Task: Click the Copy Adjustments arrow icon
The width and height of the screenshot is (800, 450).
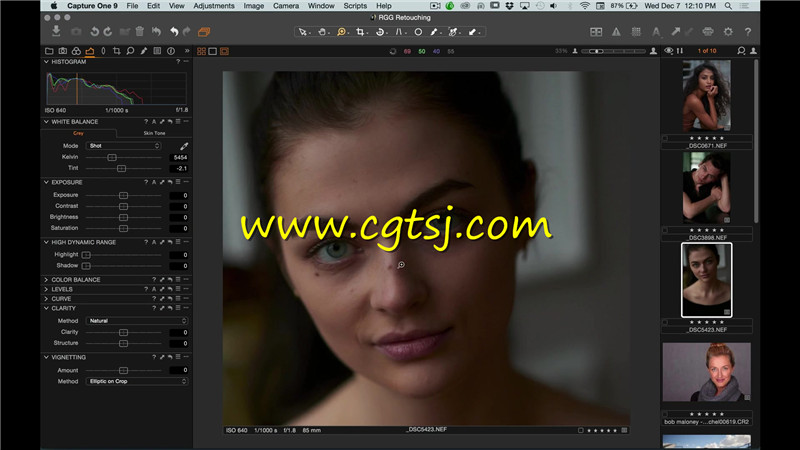Action: coord(676,32)
